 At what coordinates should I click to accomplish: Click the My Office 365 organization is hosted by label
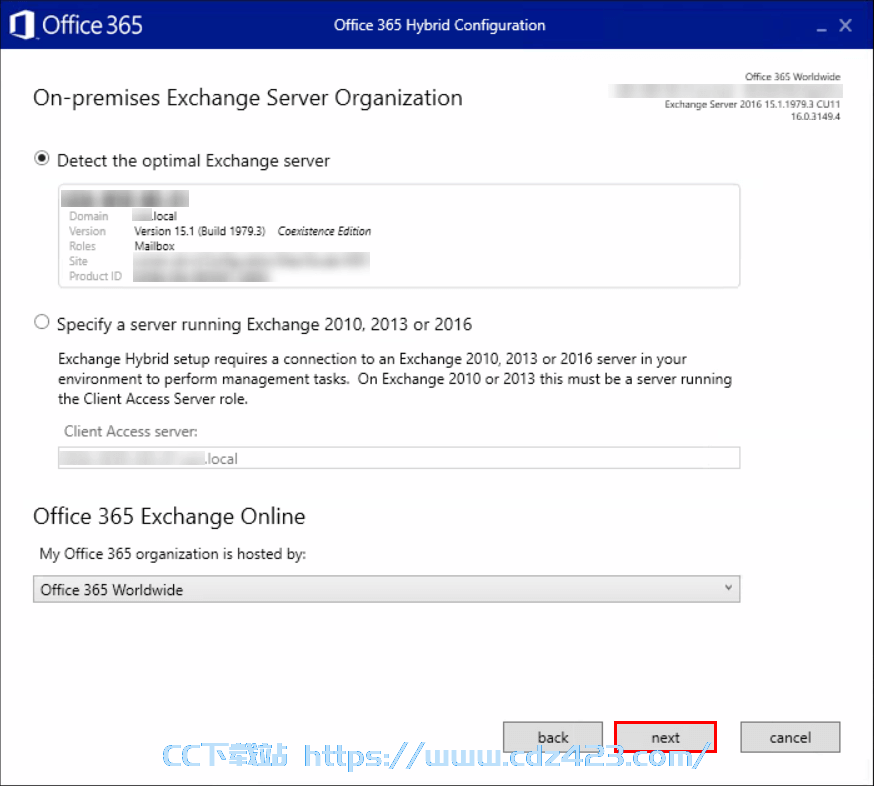coord(173,554)
